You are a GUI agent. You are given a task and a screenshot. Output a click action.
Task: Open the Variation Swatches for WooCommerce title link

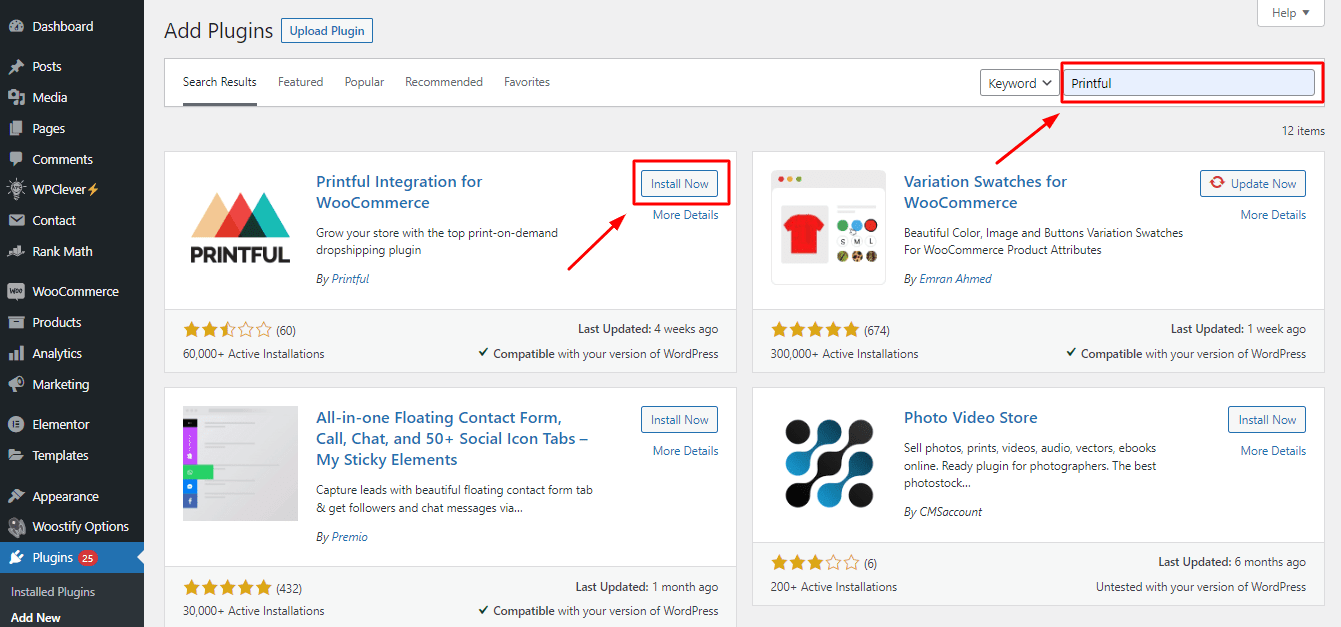(x=985, y=192)
